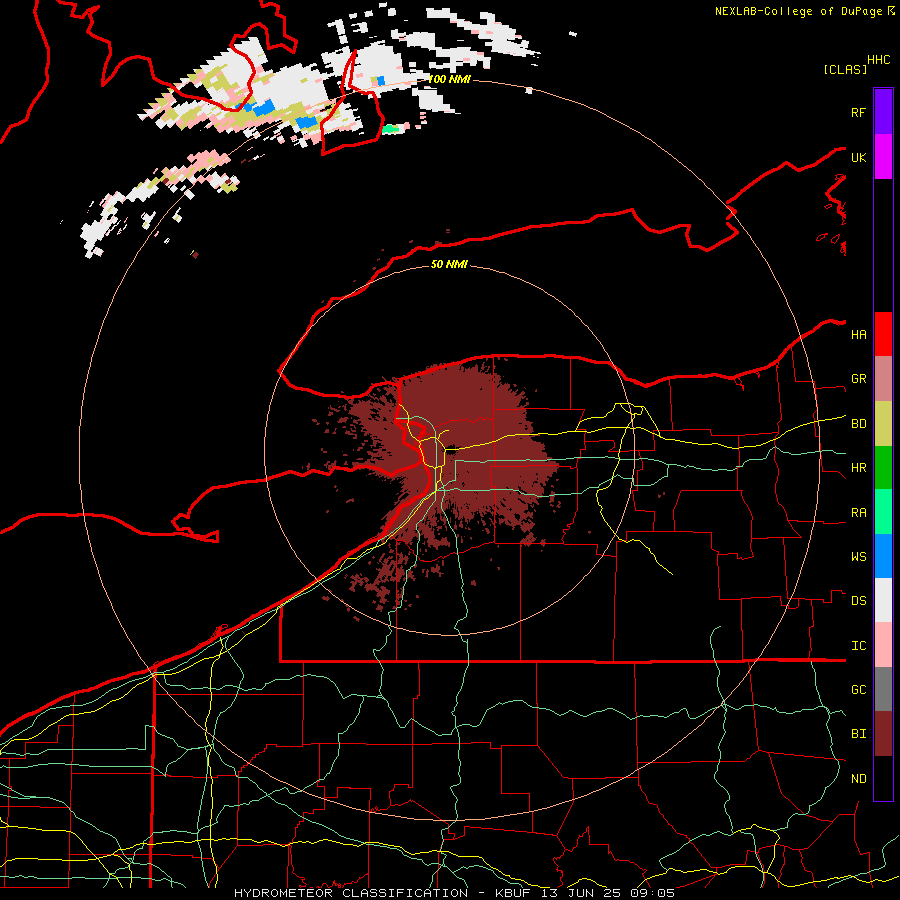Click the HYDROMETEOR CLASSIFICATION title text

coord(351,893)
